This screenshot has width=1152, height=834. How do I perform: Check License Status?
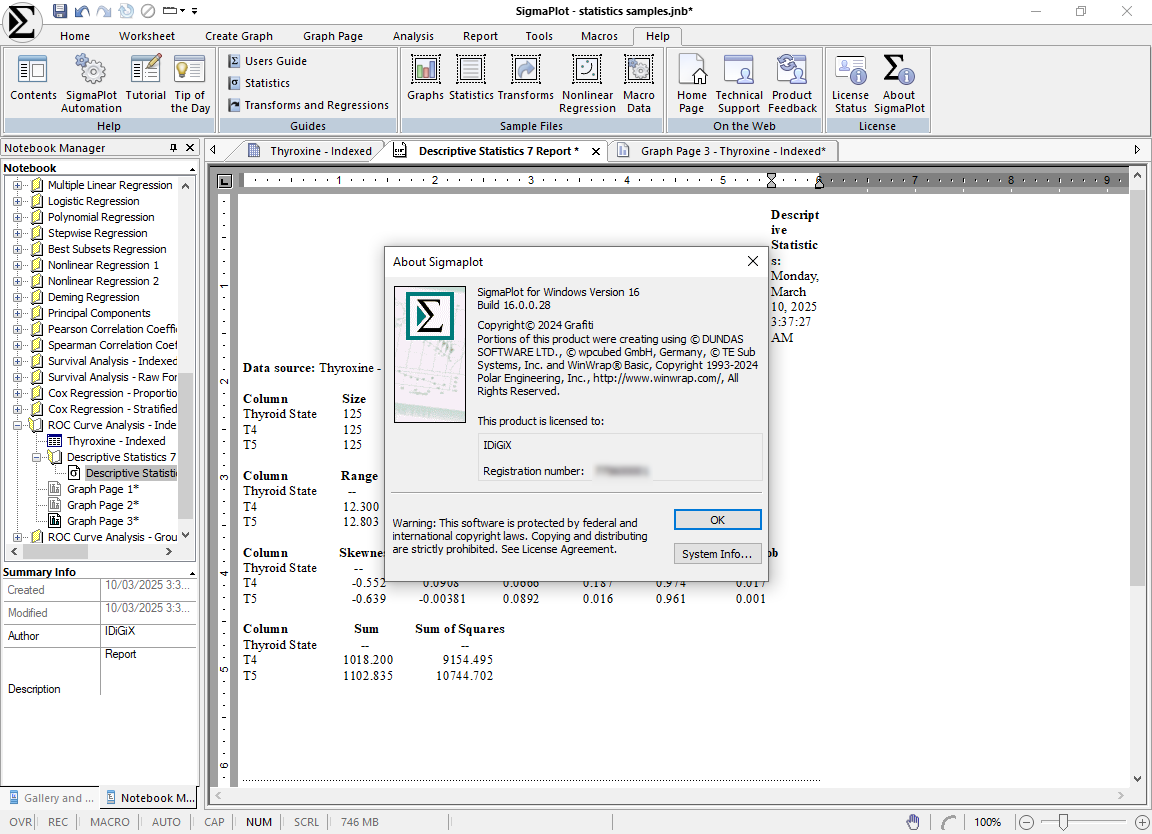click(x=850, y=84)
